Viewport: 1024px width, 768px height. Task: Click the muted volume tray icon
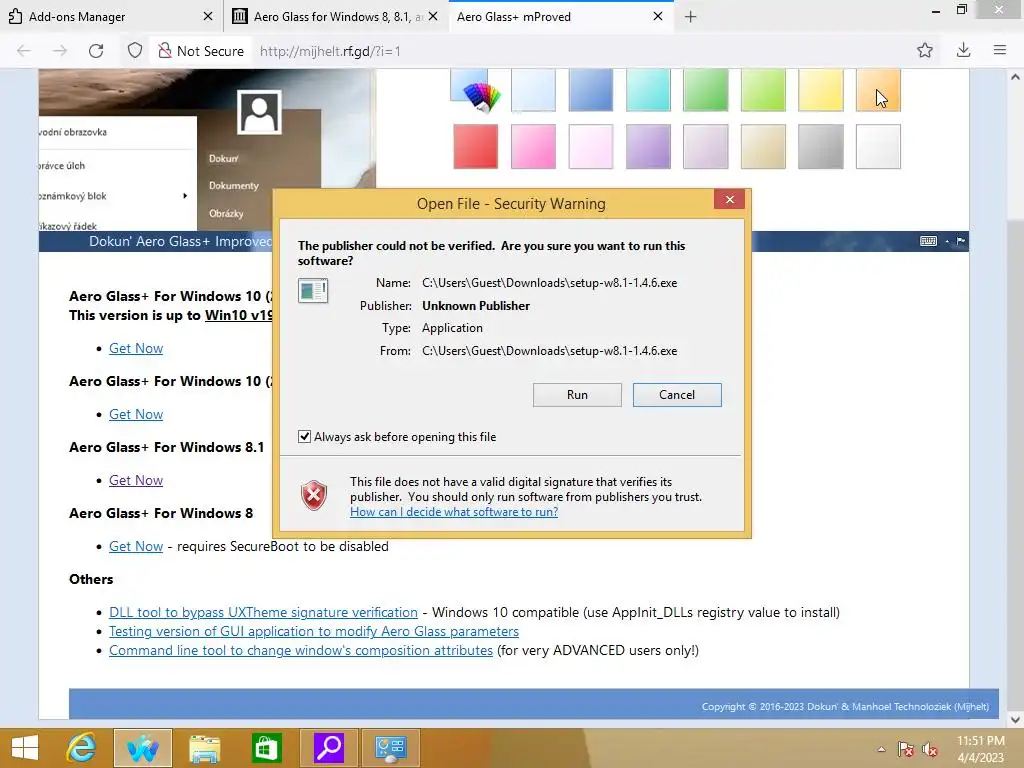tap(929, 749)
